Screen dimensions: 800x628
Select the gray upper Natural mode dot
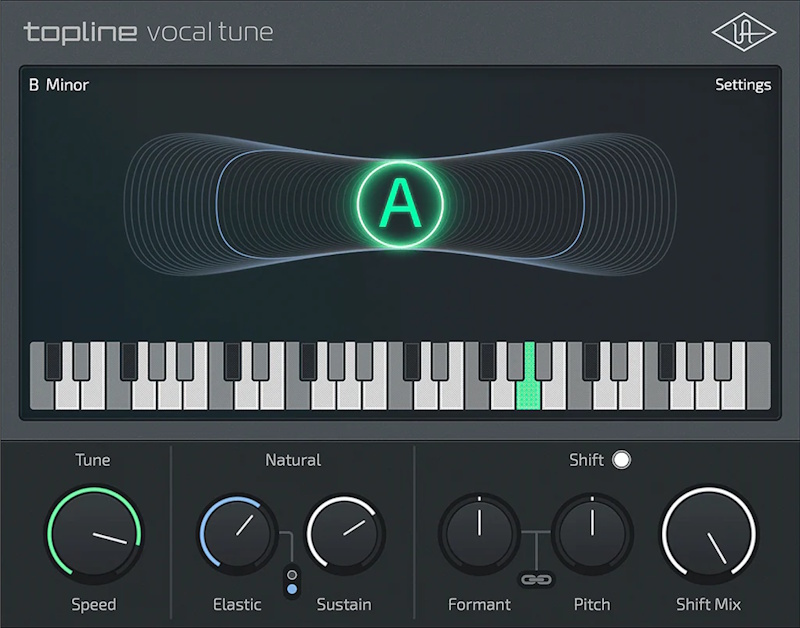[x=292, y=575]
